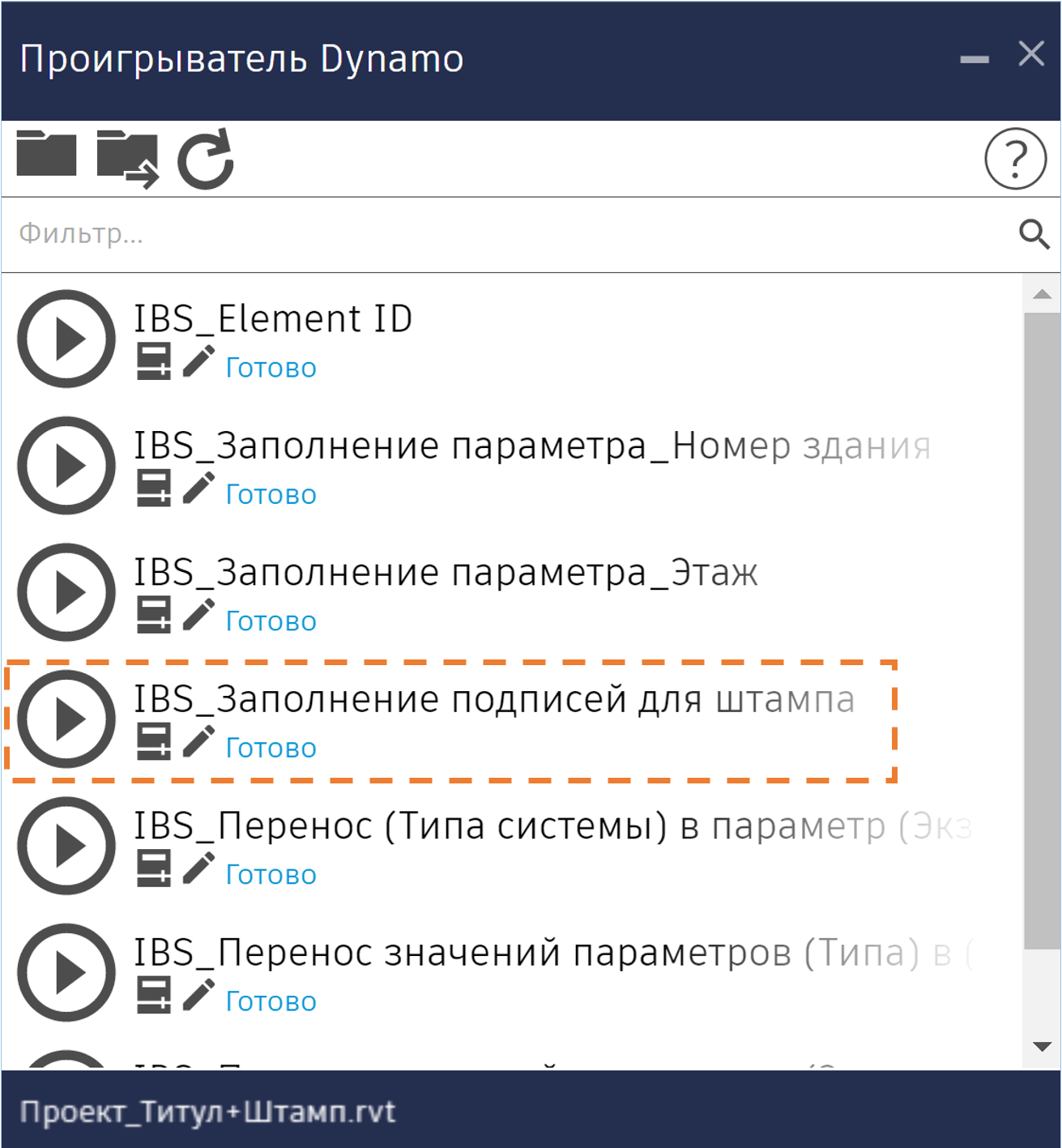Close the Проигрыватель Dynamo window
This screenshot has width=1062, height=1148.
pyautogui.click(x=1031, y=54)
